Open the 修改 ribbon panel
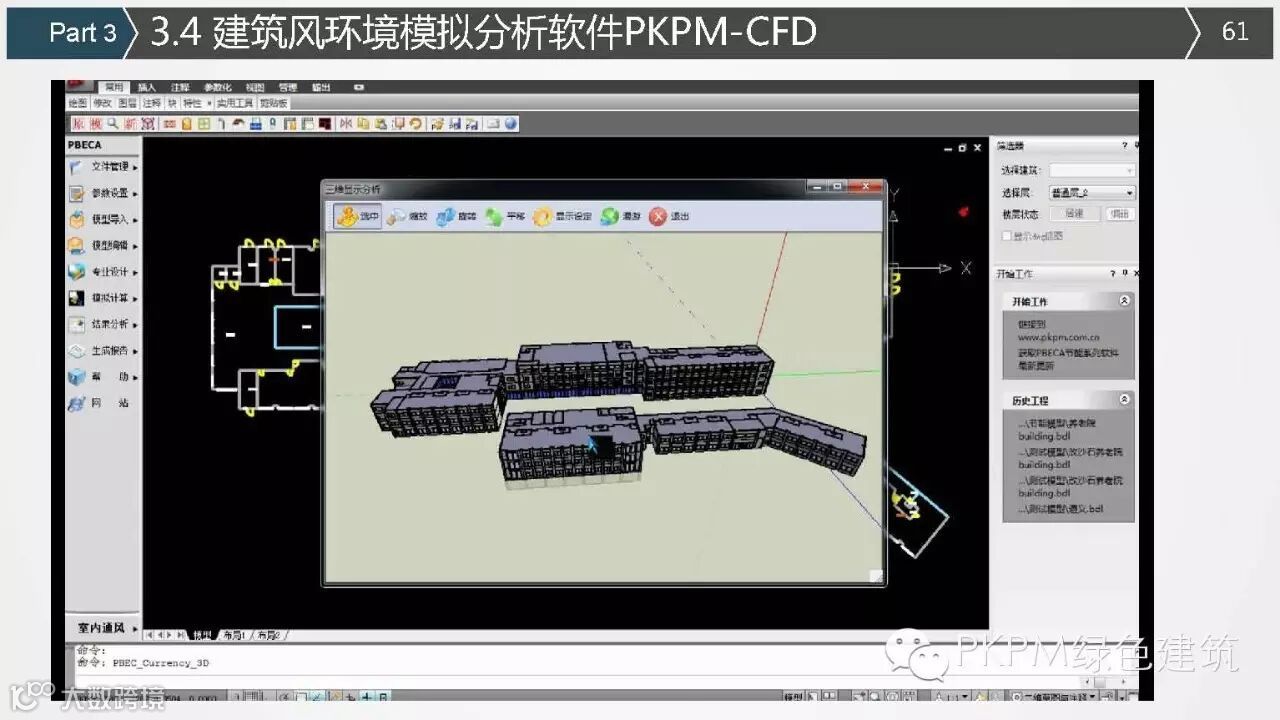Viewport: 1280px width, 720px height. point(103,103)
